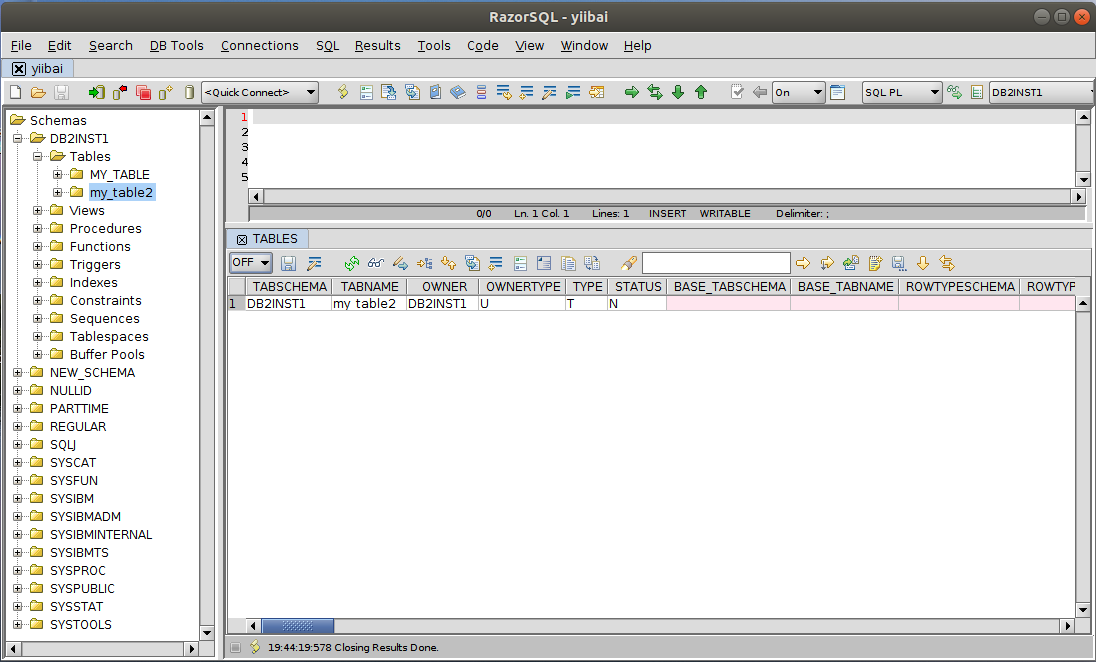Click the open file folder icon in the toolbar

point(38,92)
